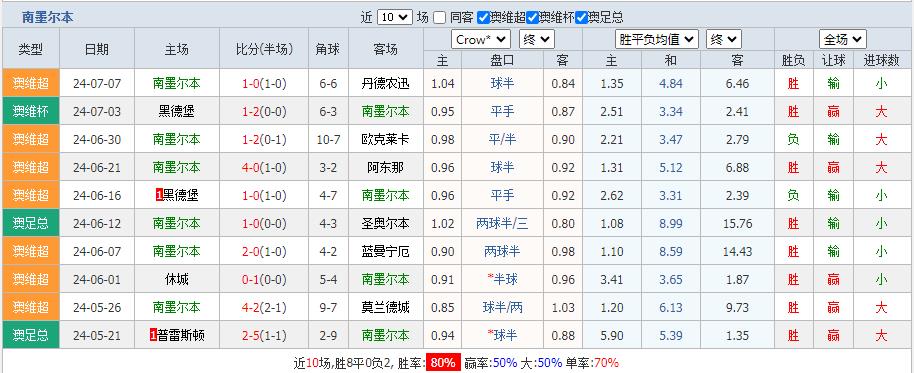This screenshot has width=914, height=373.
Task: Click score 4-2(2-1) against 莫兰德城
Action: [x=264, y=307]
